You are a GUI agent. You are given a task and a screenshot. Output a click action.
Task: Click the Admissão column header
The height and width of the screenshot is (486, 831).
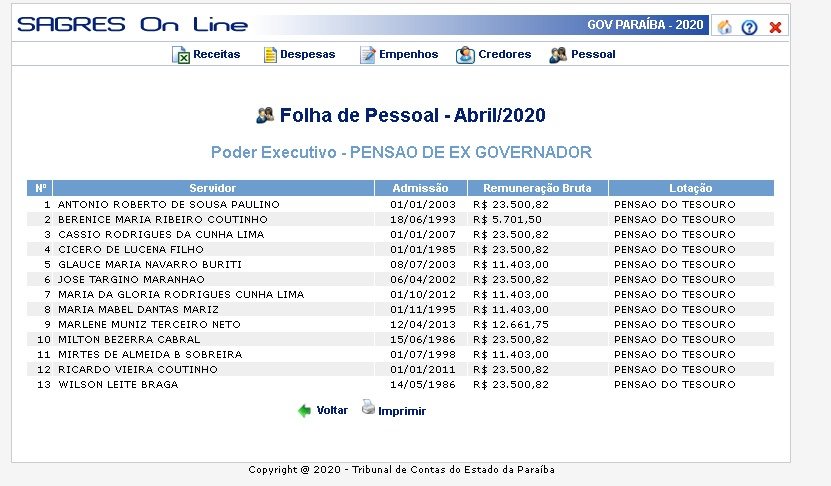pos(420,188)
